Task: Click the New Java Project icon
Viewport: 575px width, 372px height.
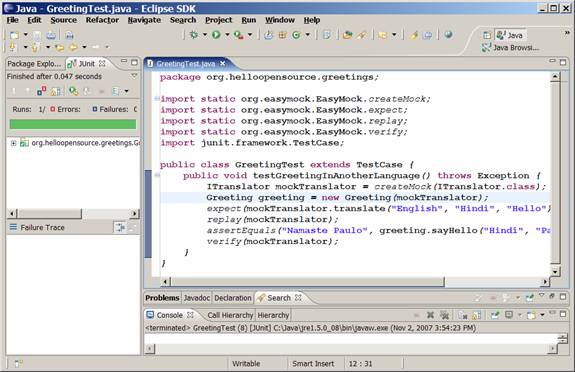Action: [x=269, y=35]
